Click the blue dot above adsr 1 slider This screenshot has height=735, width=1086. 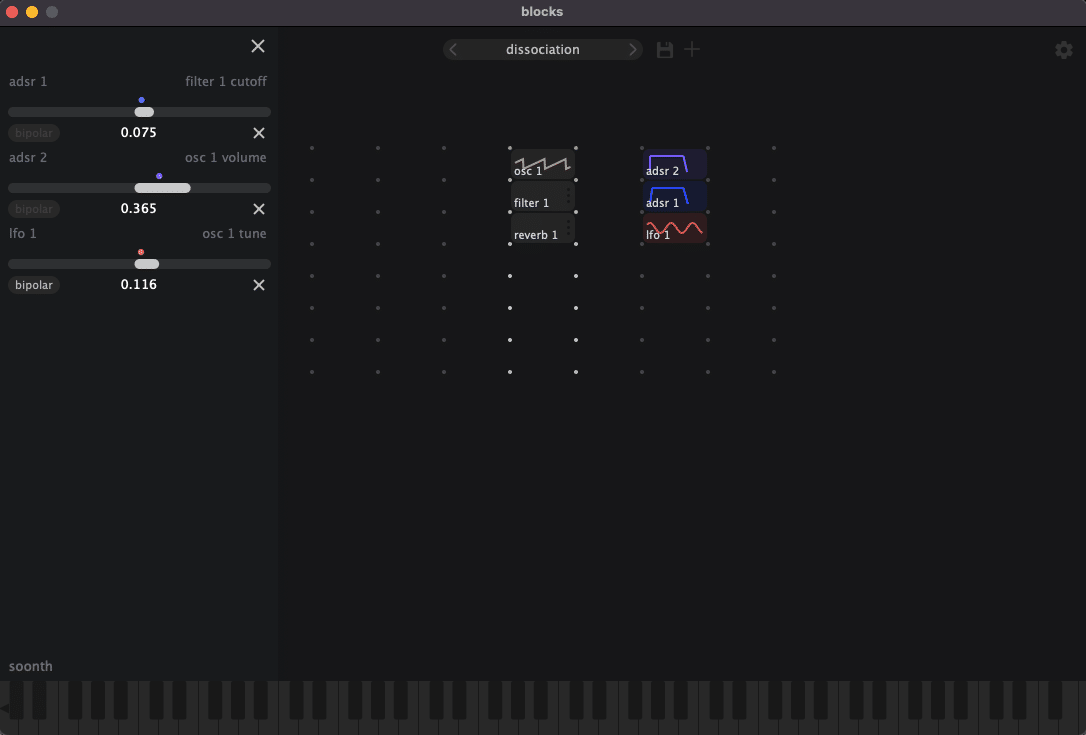tap(141, 100)
